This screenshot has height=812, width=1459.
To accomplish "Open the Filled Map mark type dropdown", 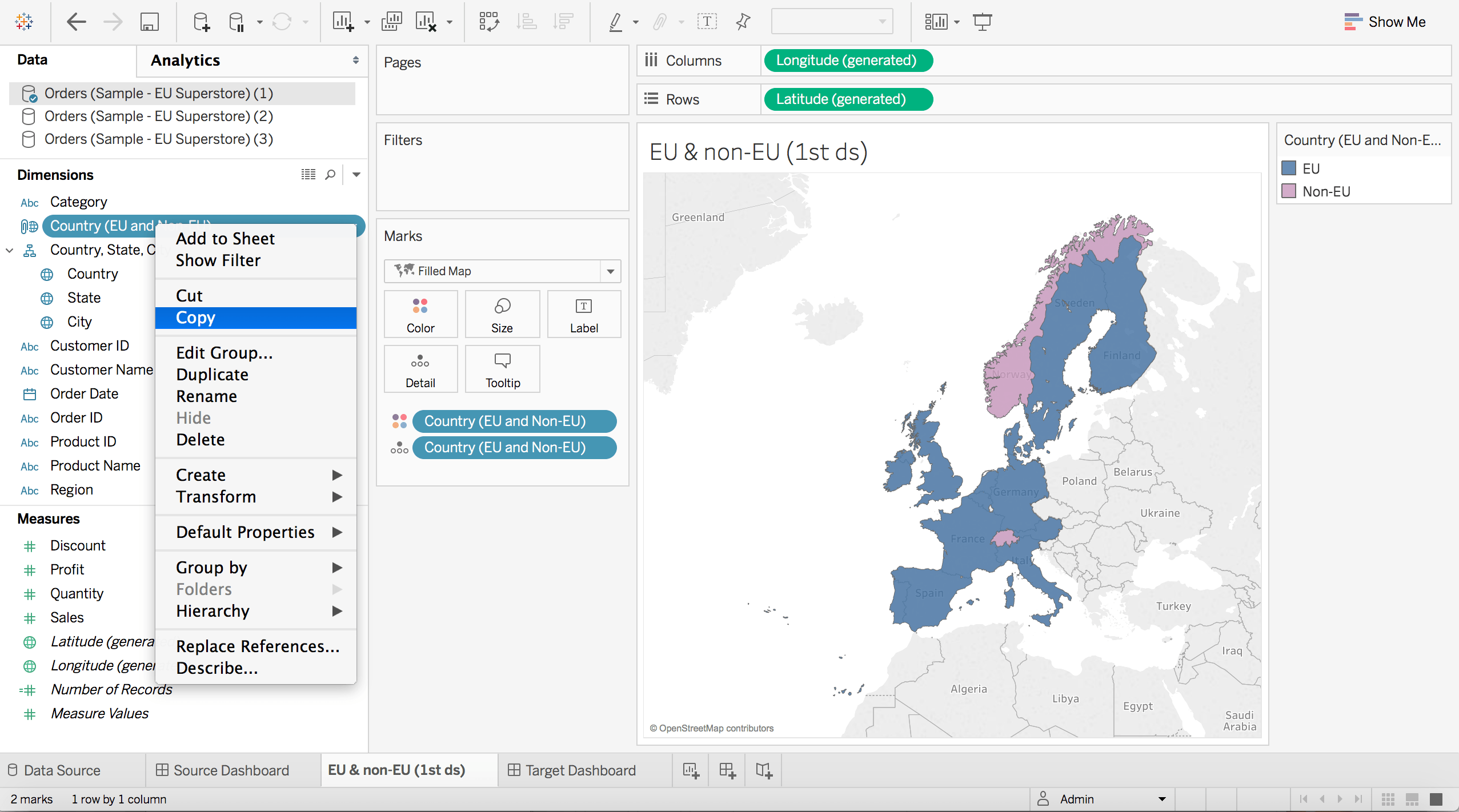I will [610, 271].
